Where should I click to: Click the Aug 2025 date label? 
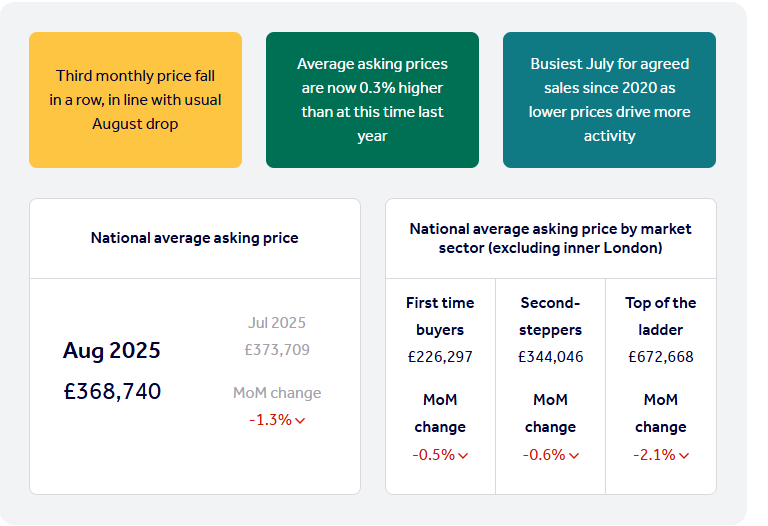click(111, 351)
